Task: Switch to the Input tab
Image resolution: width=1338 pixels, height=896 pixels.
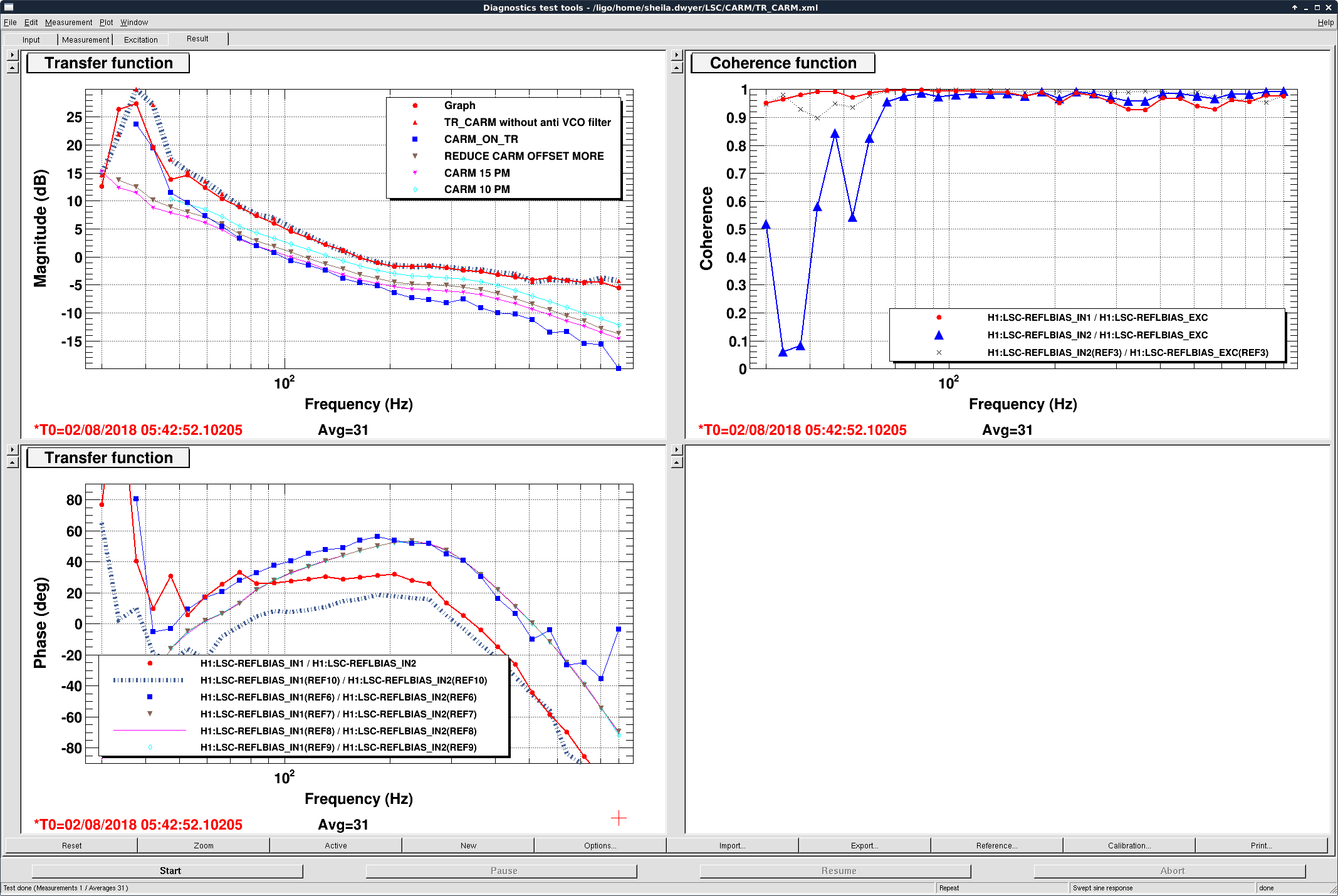Action: tap(31, 39)
